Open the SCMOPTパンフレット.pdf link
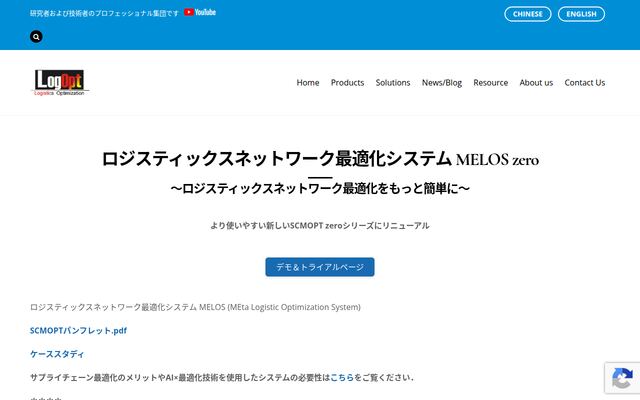Screen dimensions: 640x400 [78, 331]
